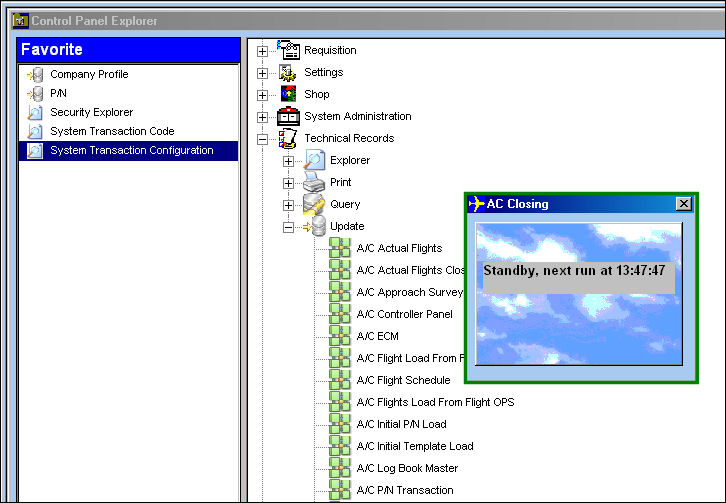Image resolution: width=726 pixels, height=503 pixels.
Task: Select the Requisition label
Action: point(330,50)
